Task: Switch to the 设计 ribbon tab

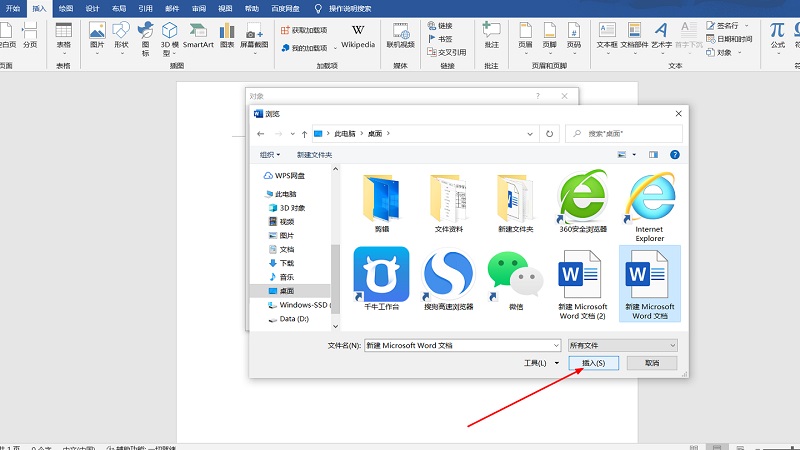Action: coord(93,7)
